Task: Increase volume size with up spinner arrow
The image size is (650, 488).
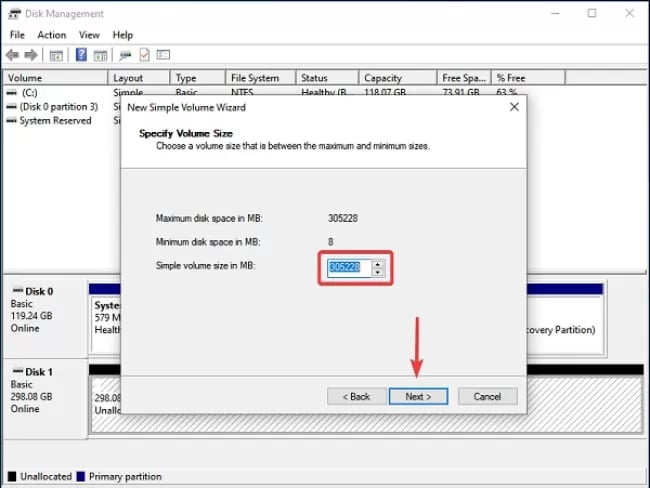Action: pyautogui.click(x=378, y=264)
